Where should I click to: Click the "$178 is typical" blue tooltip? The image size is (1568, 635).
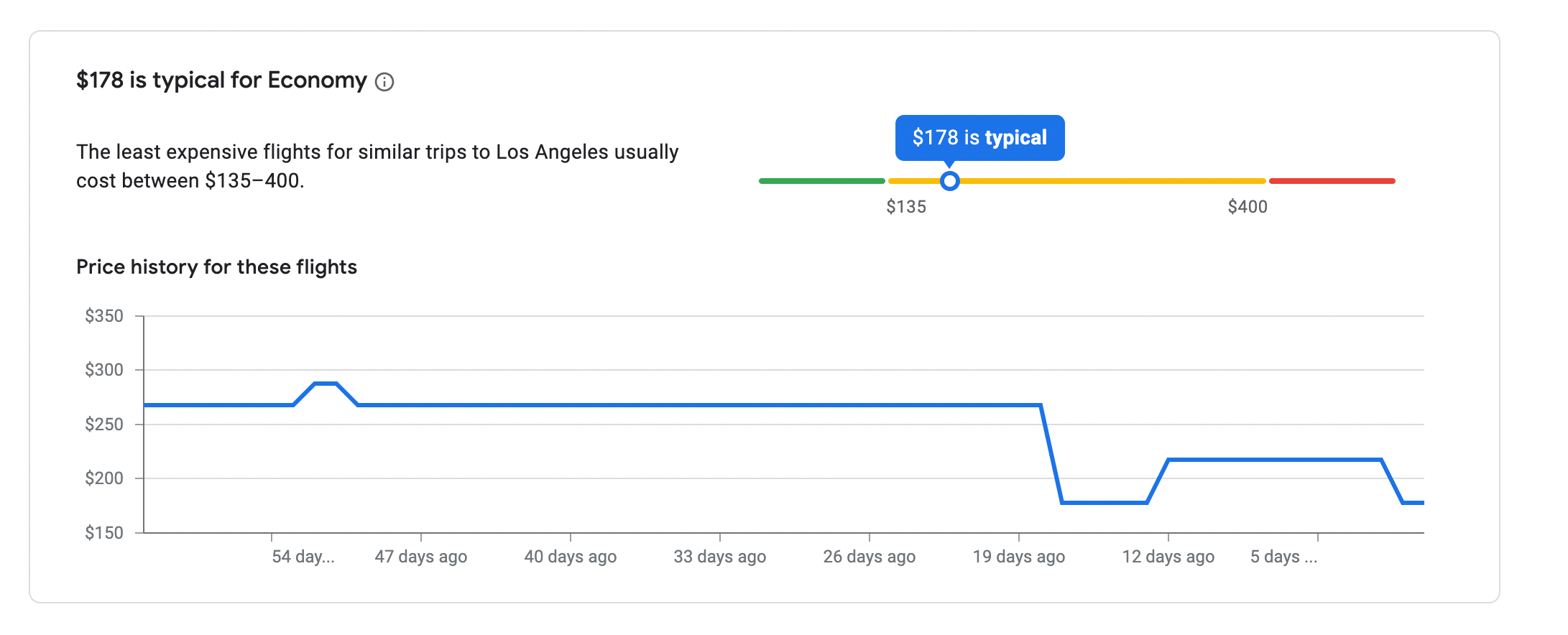pyautogui.click(x=979, y=137)
